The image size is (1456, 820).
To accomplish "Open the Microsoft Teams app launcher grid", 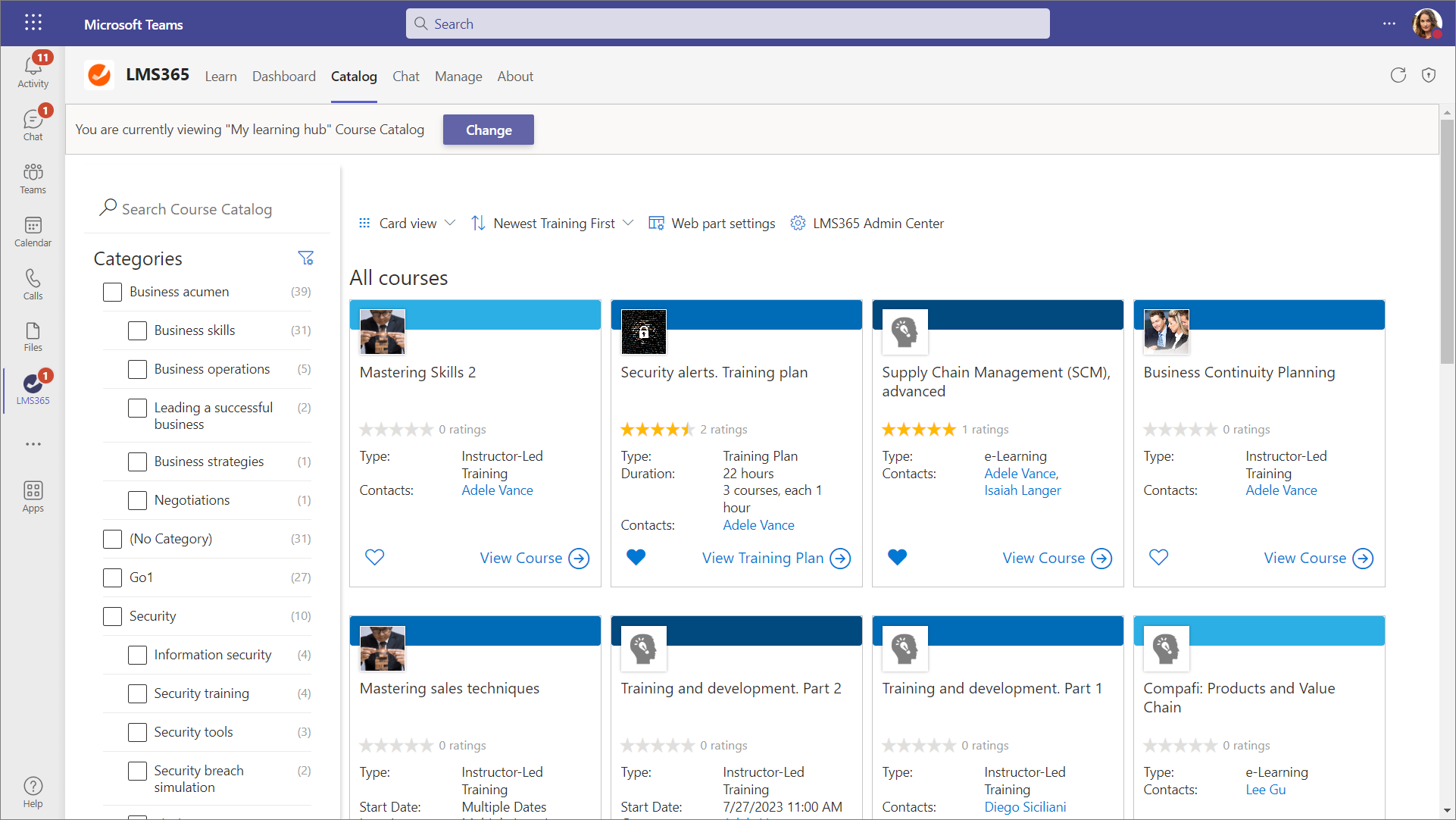I will tap(33, 23).
